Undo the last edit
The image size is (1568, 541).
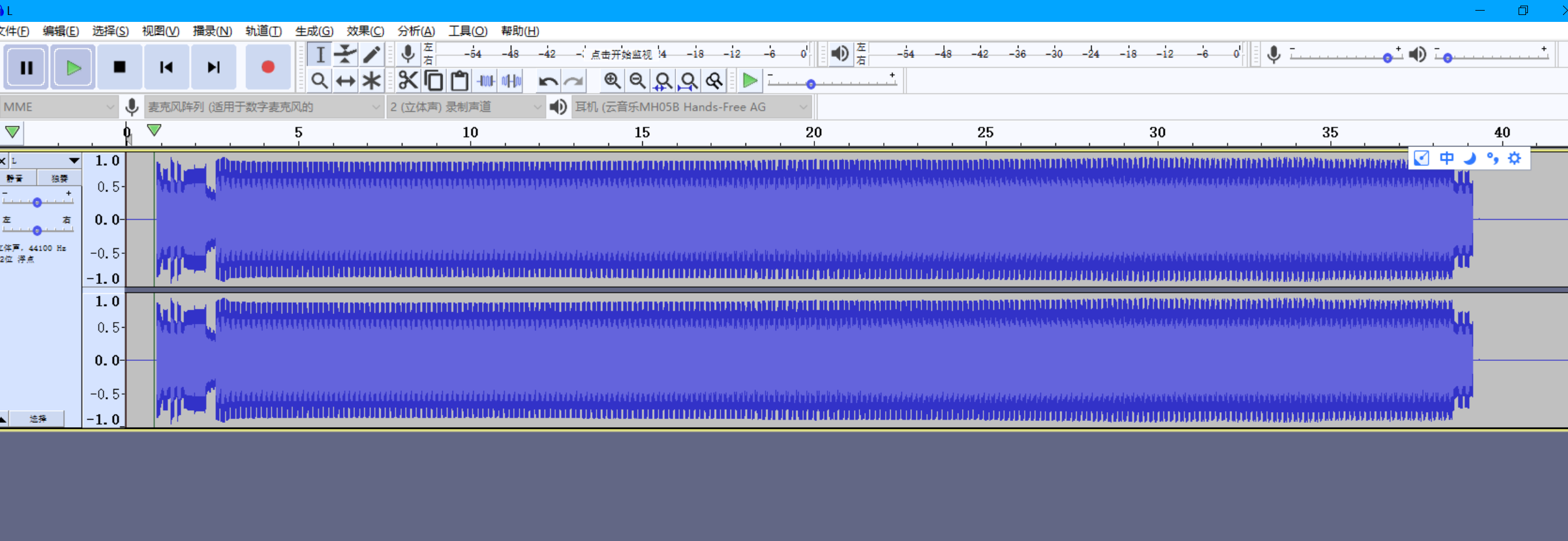pos(548,81)
